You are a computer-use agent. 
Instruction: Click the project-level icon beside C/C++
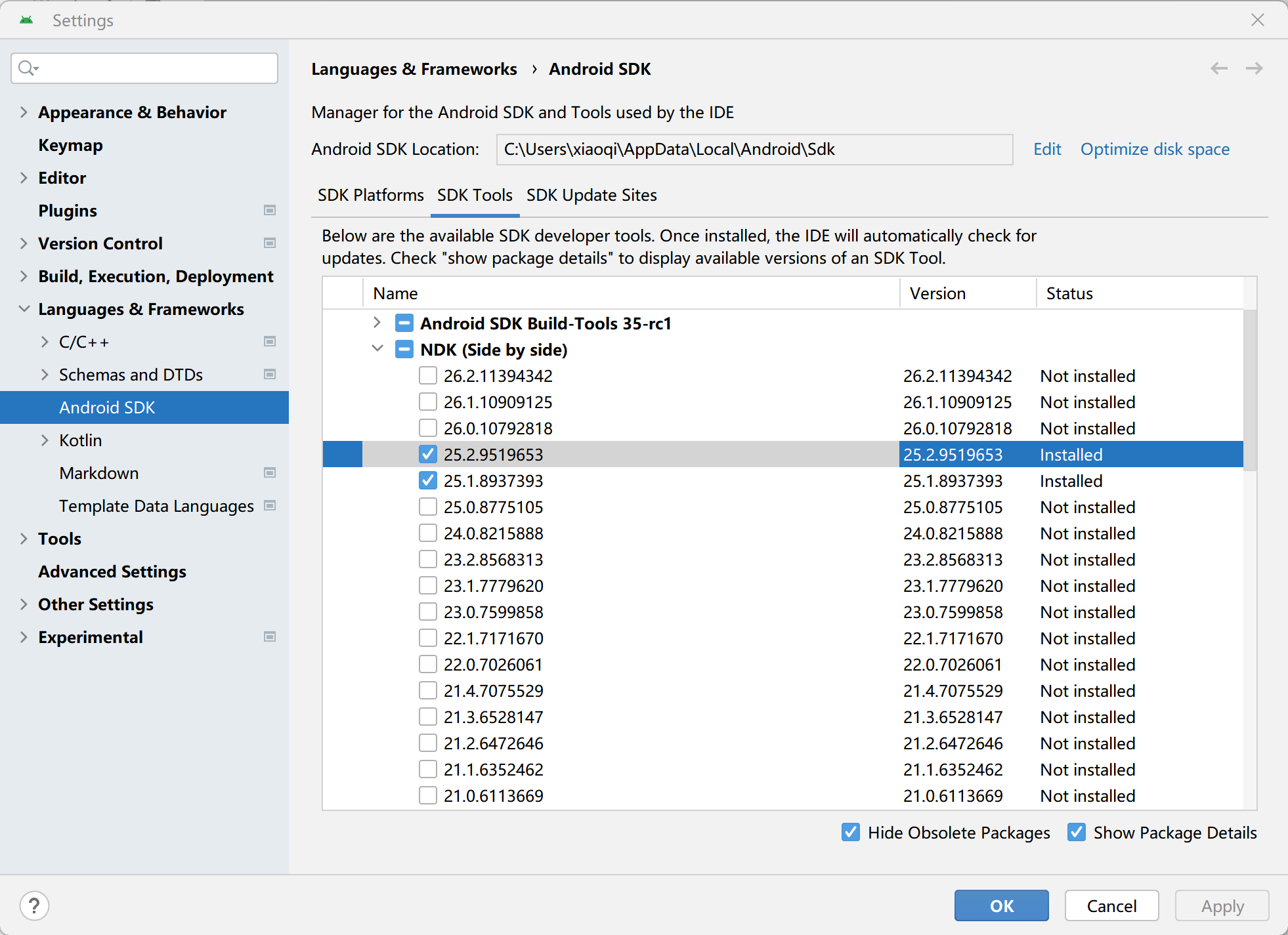point(269,342)
